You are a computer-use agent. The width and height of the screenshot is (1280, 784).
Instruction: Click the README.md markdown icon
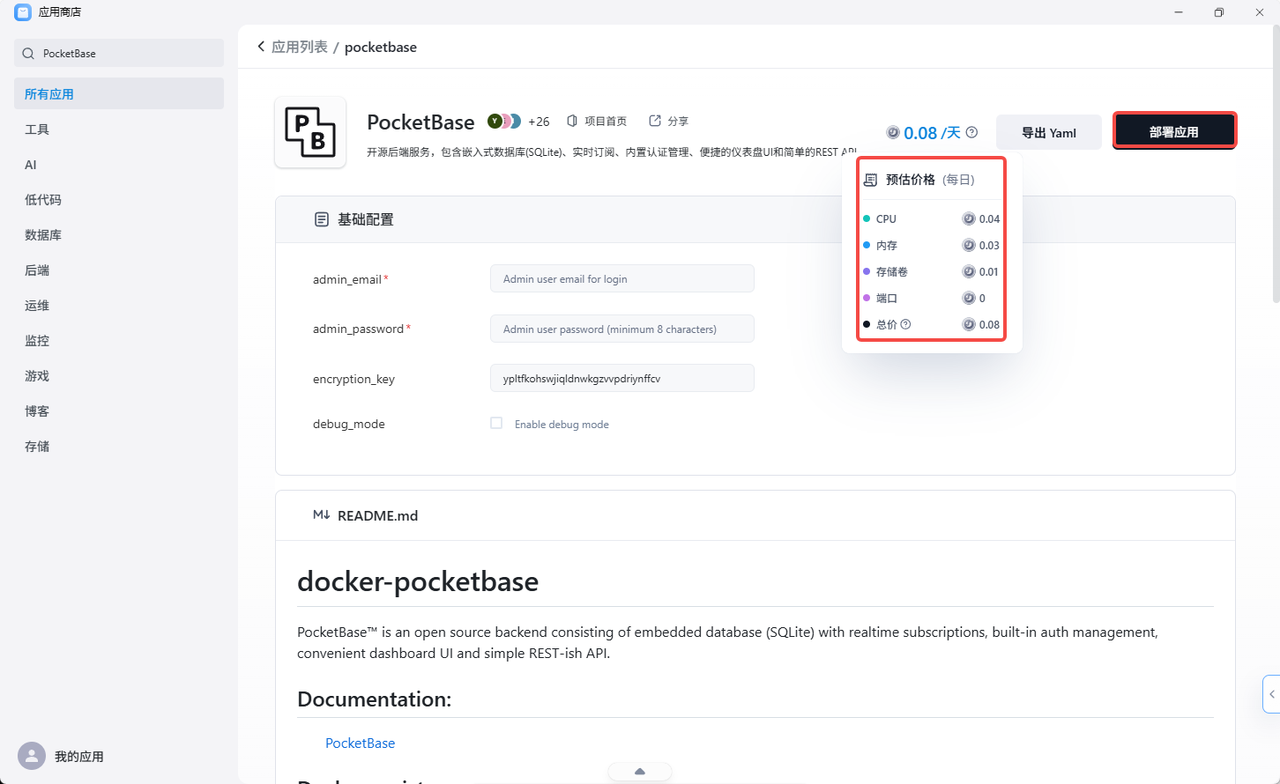[x=321, y=515]
